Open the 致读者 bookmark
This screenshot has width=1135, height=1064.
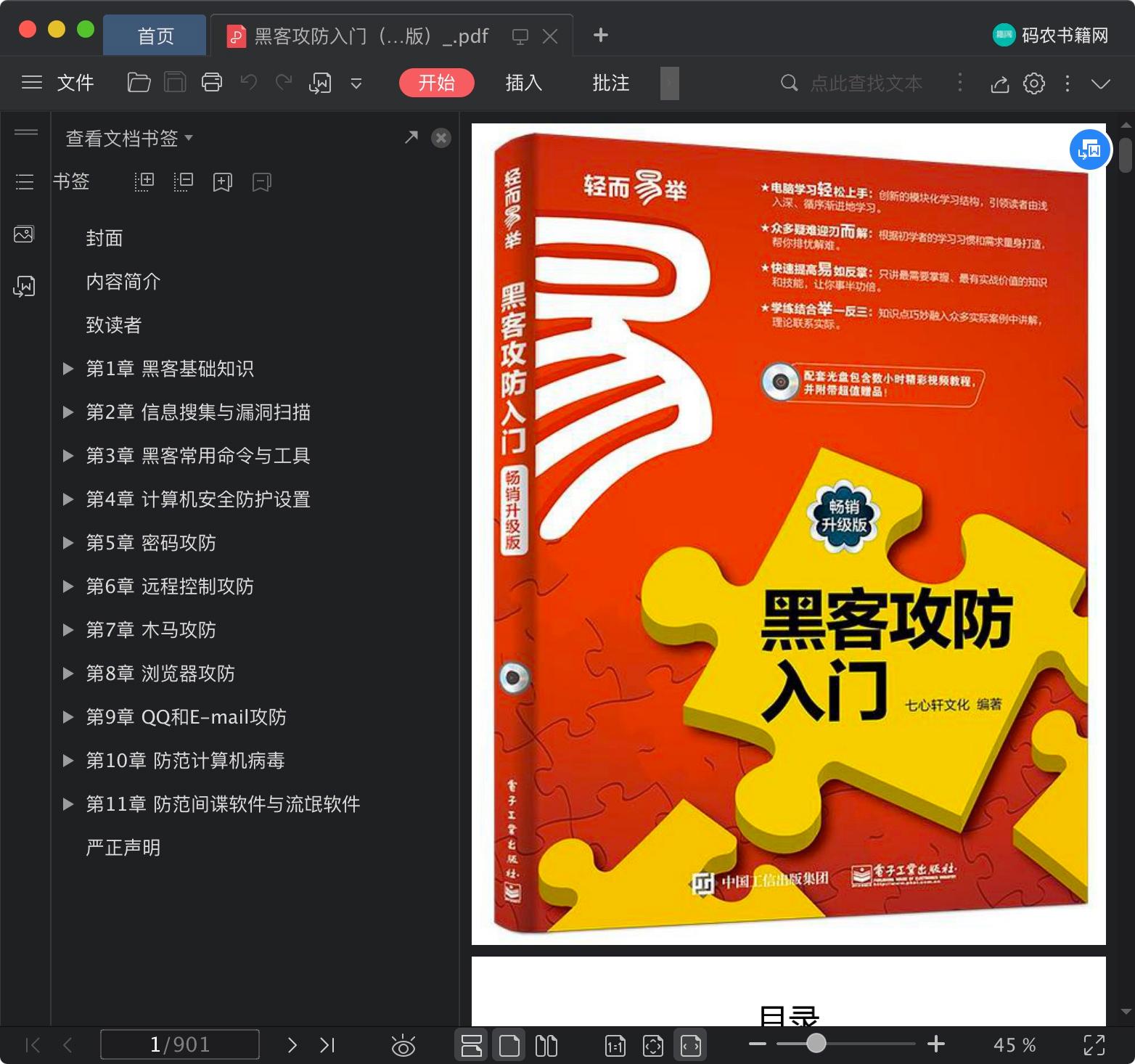pos(114,325)
